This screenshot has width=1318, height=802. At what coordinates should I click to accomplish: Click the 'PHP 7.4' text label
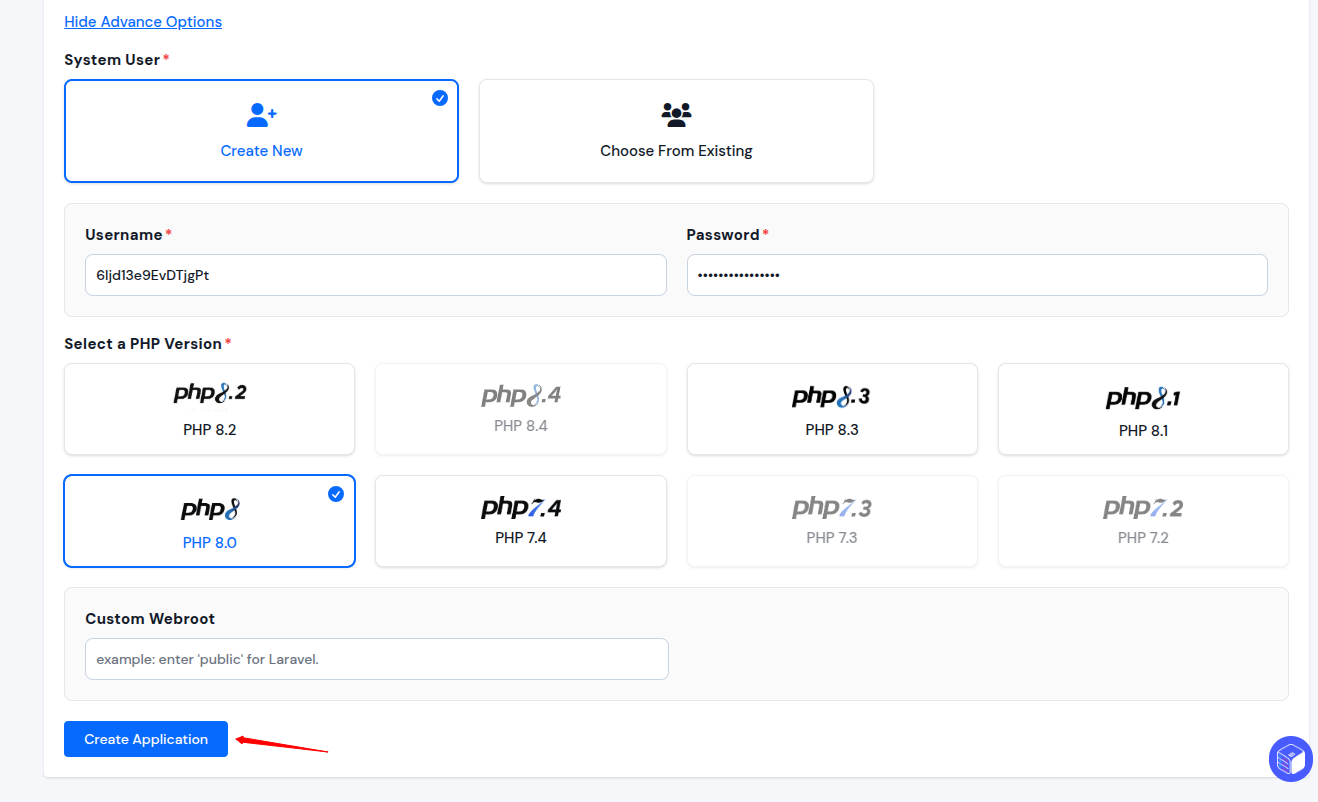coord(521,538)
